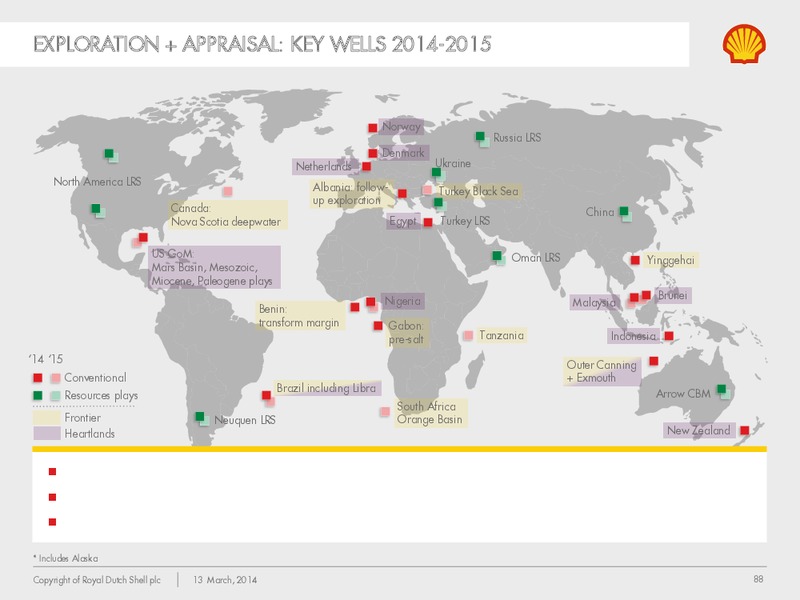Image resolution: width=800 pixels, height=600 pixels.
Task: Click the yellow Frontier legend swatch
Action: point(47,417)
